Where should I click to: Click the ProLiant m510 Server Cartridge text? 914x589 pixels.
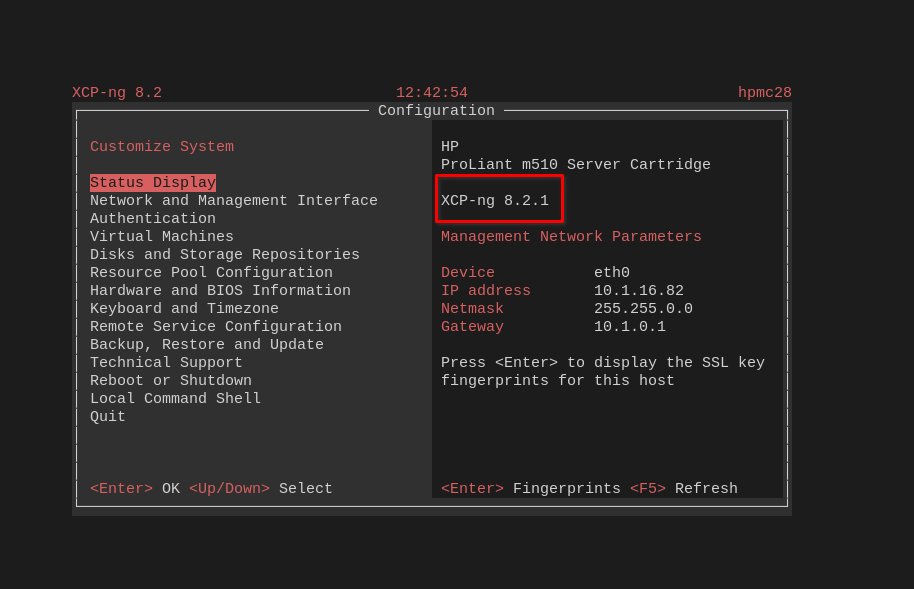[x=575, y=164]
